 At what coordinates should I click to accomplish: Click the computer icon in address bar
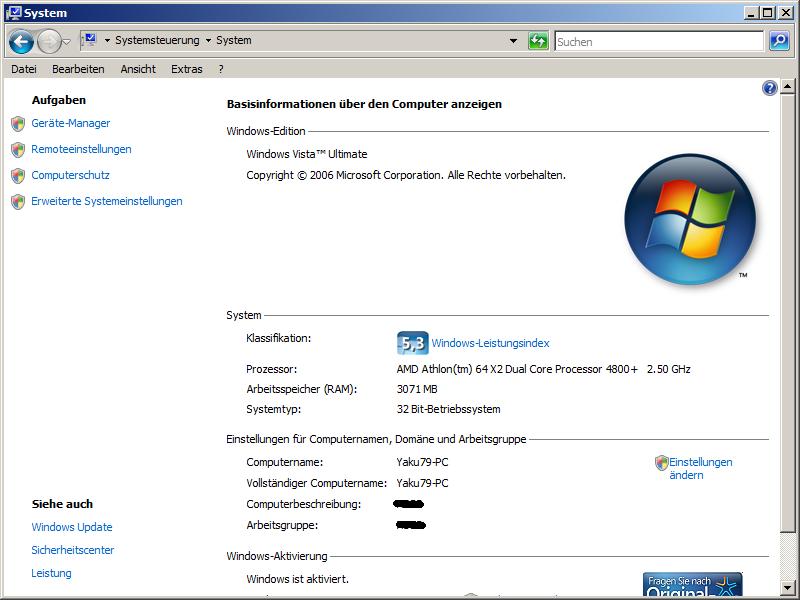click(x=89, y=40)
